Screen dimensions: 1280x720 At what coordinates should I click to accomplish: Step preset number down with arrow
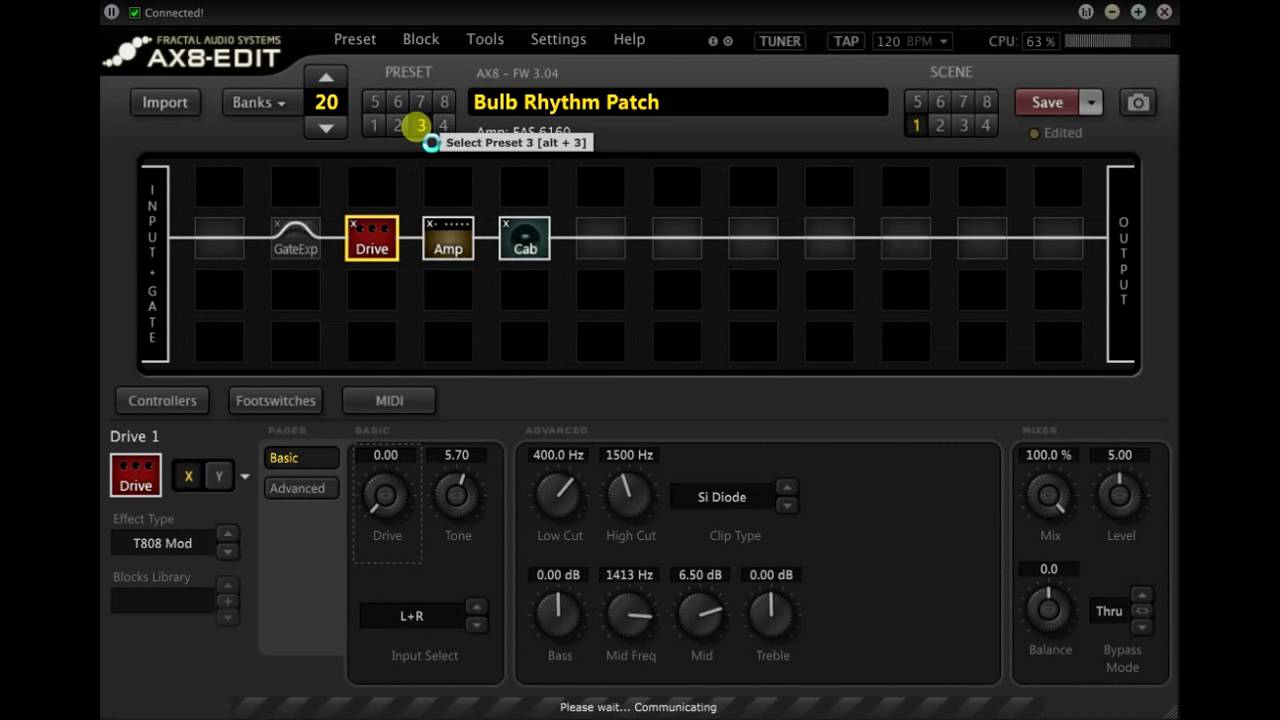(326, 127)
